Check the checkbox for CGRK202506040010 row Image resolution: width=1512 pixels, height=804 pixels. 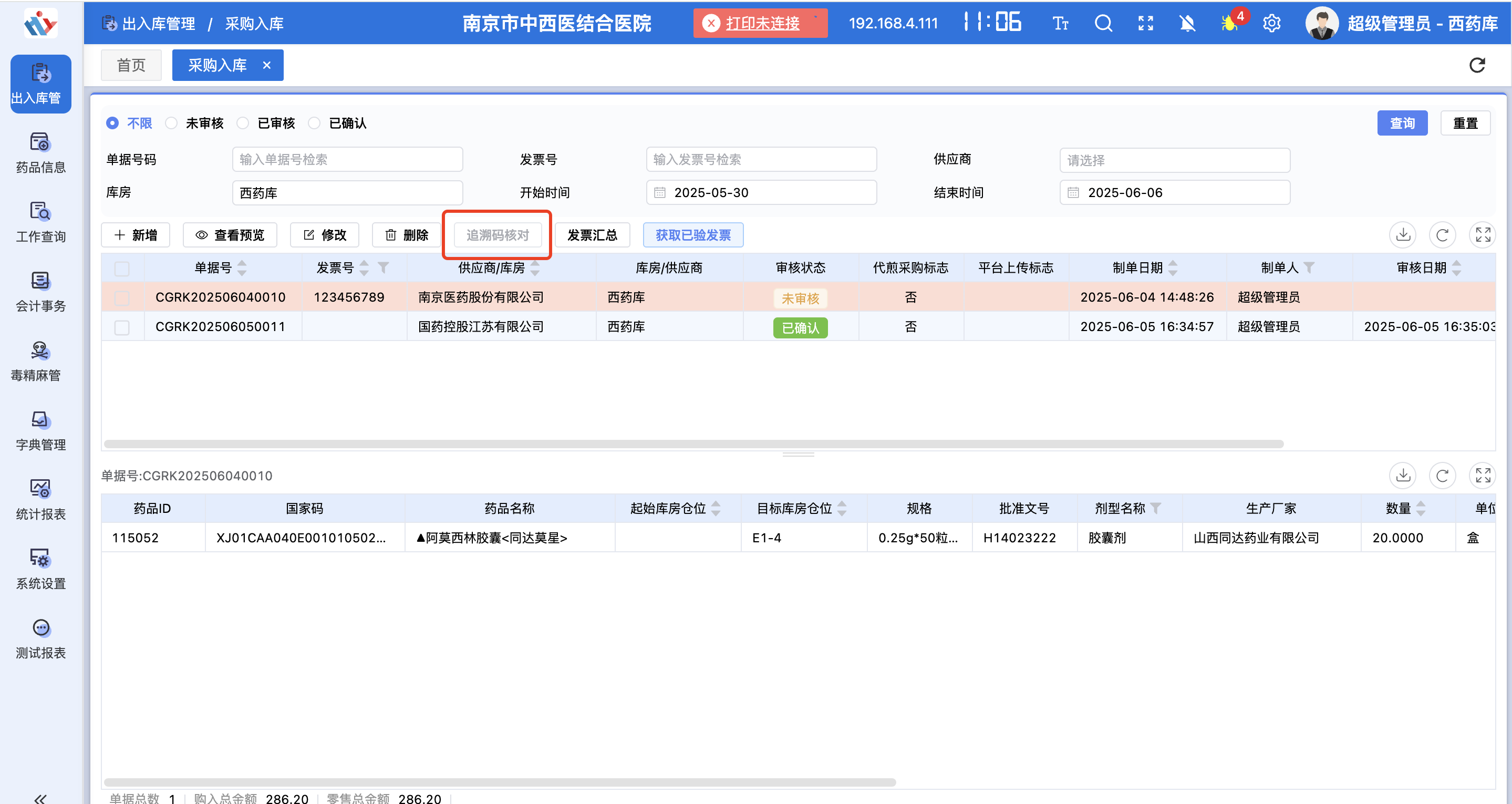[x=122, y=297]
